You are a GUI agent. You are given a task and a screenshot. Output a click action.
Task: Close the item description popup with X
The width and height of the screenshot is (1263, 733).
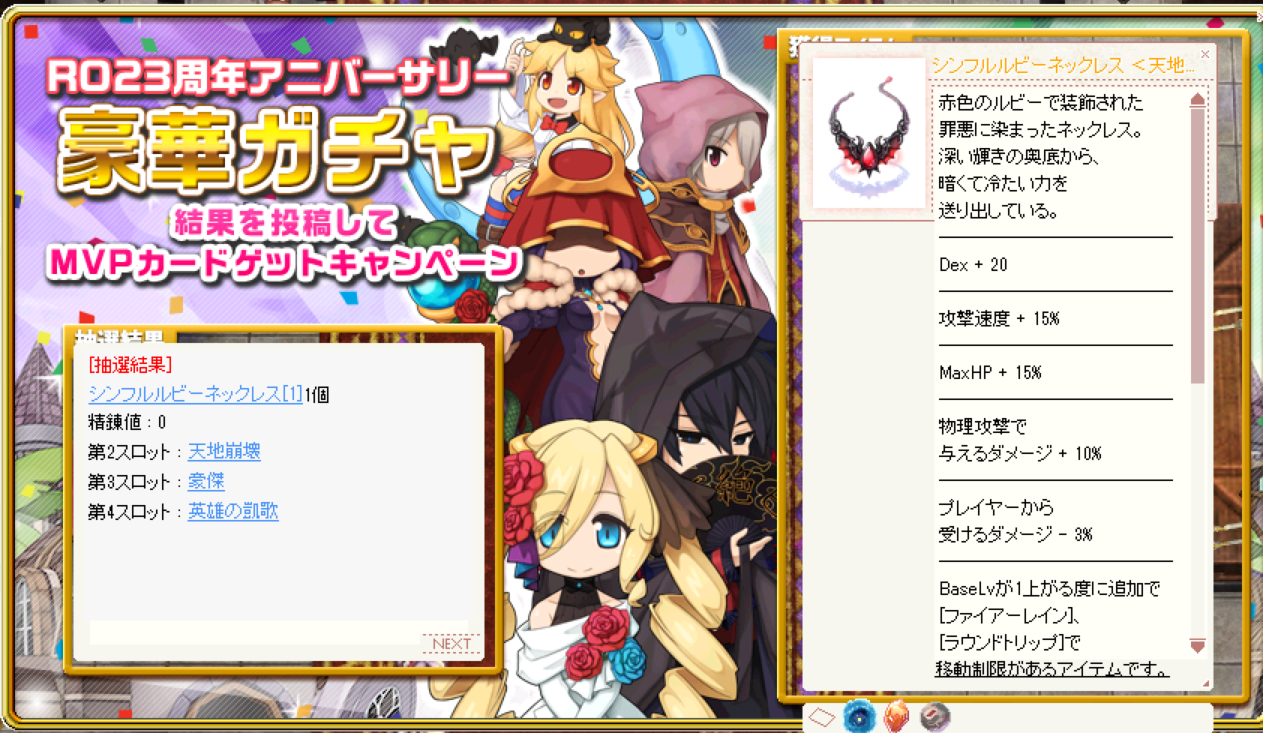coord(1205,54)
